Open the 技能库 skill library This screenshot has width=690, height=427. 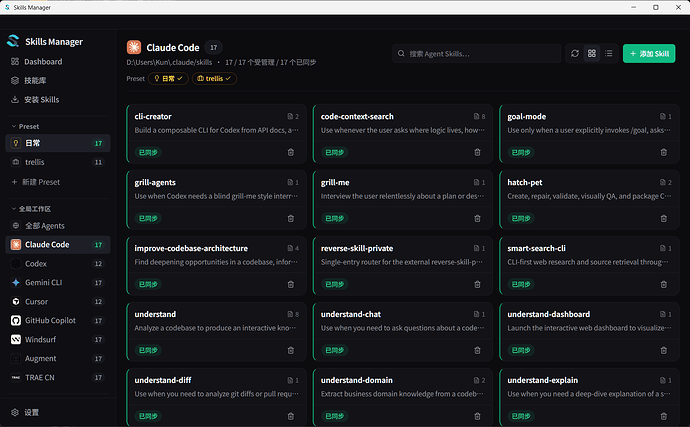[x=58, y=81]
